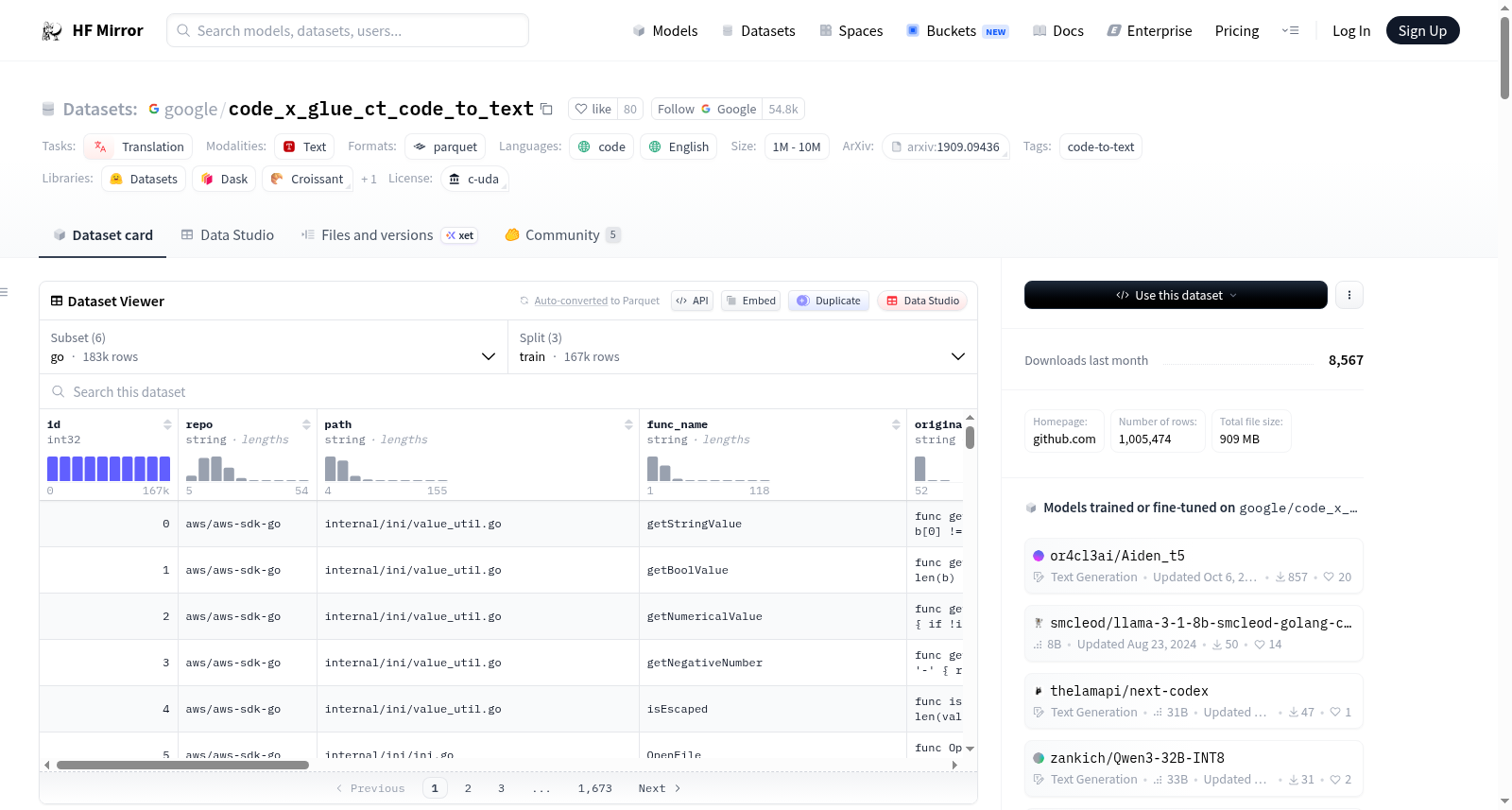This screenshot has height=810, width=1512.
Task: Focus the main search models input
Action: pyautogui.click(x=348, y=30)
